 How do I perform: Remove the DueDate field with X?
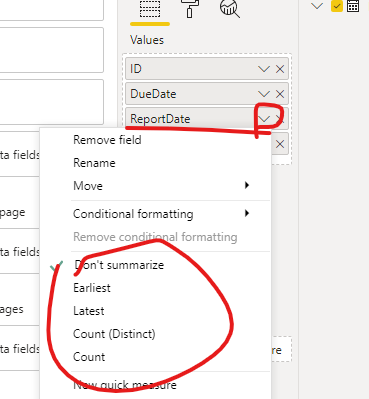pyautogui.click(x=280, y=94)
